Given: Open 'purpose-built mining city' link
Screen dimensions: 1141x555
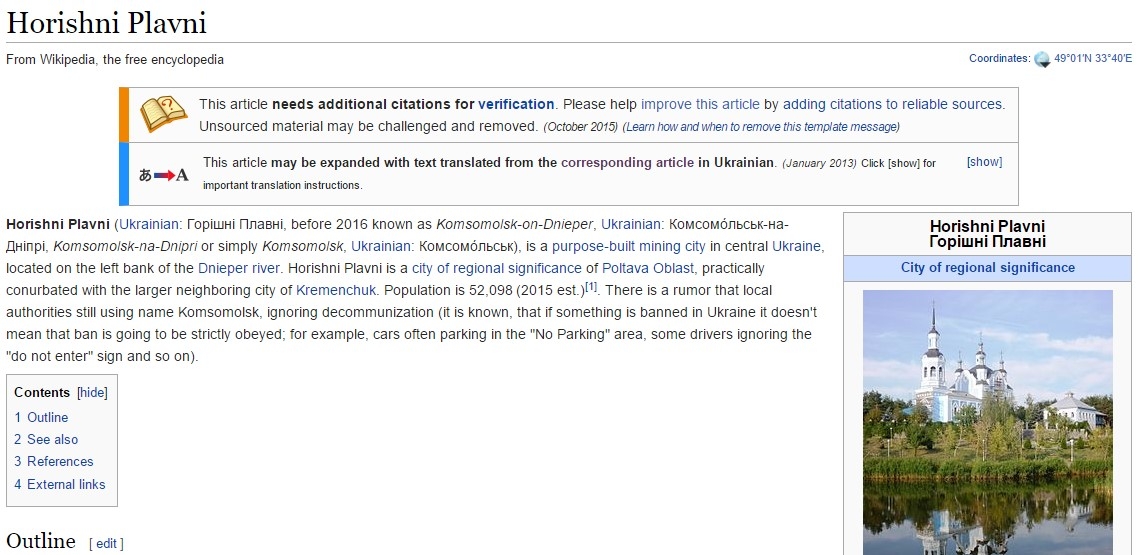Looking at the screenshot, I should click(x=629, y=246).
